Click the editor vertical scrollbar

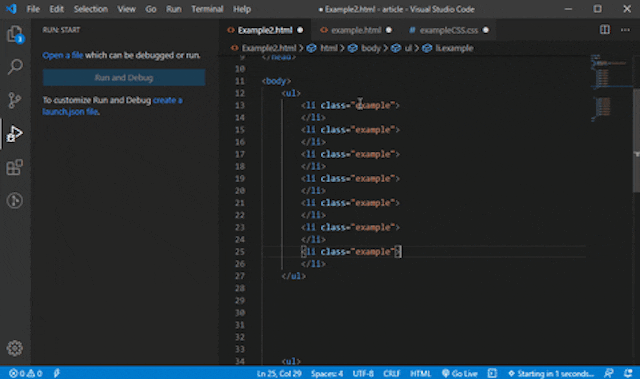[x=636, y=140]
